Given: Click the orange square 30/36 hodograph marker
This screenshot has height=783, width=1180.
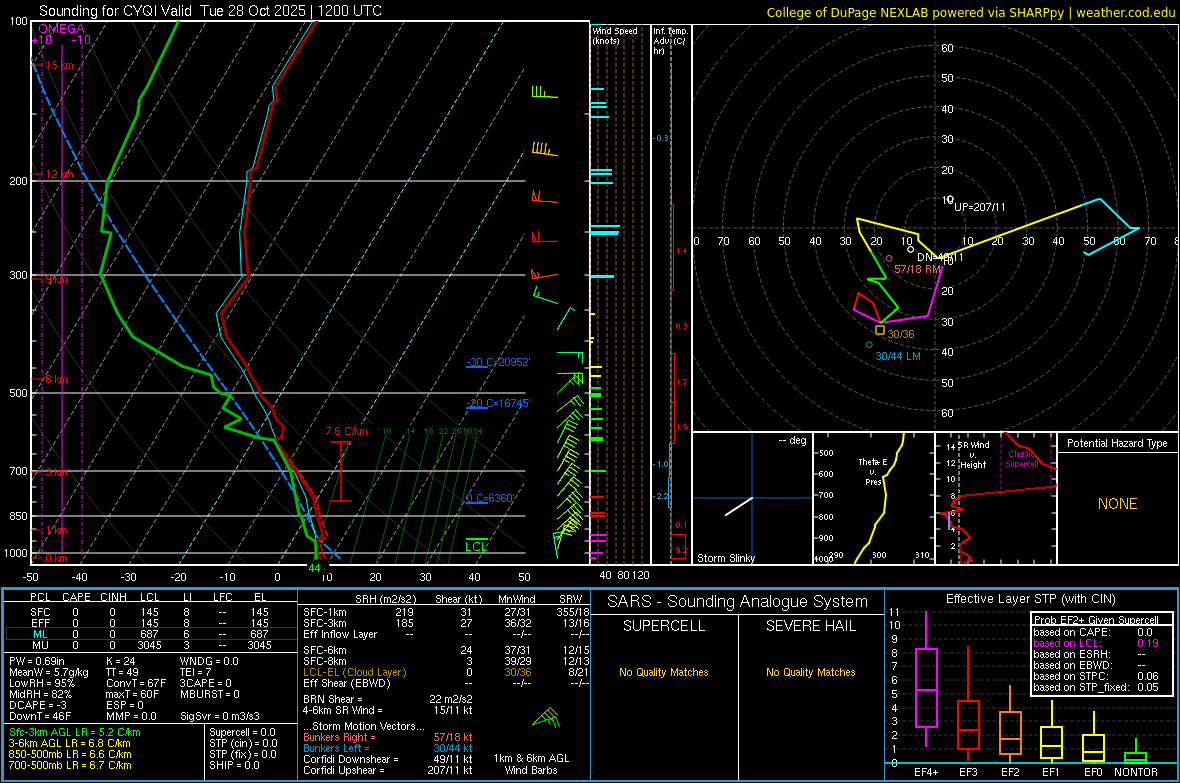Looking at the screenshot, I should click(x=880, y=331).
